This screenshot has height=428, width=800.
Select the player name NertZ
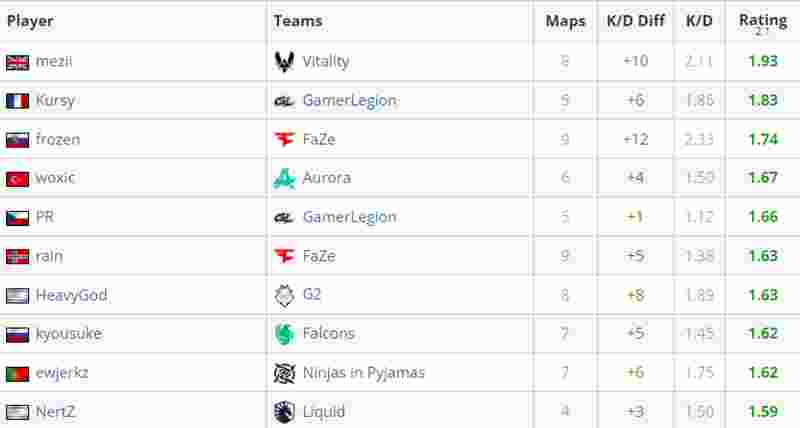coord(55,412)
